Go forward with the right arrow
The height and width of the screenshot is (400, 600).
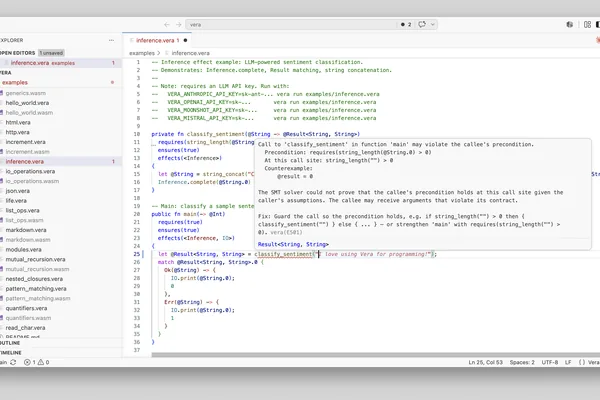[179, 24]
